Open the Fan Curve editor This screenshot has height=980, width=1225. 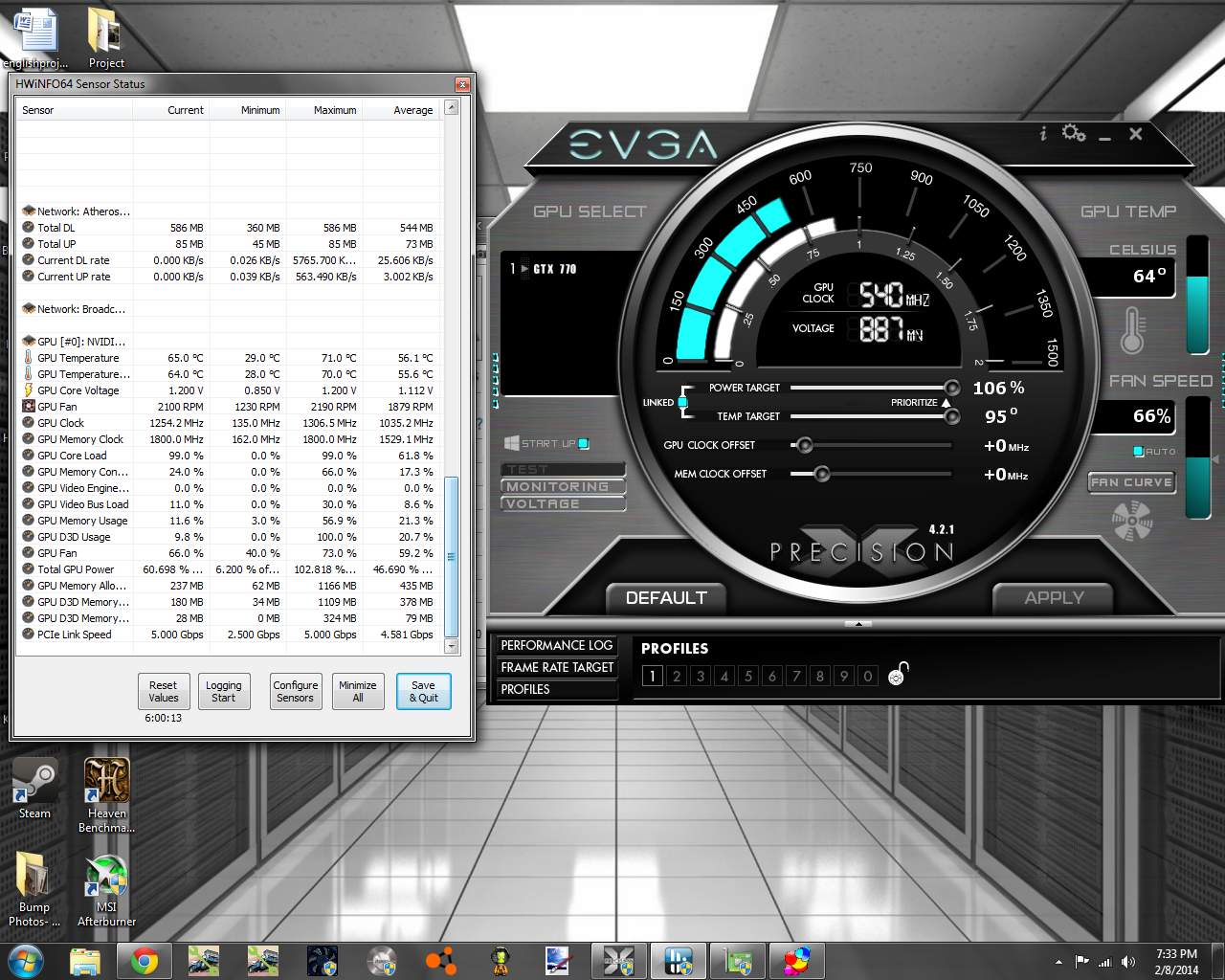[1131, 482]
